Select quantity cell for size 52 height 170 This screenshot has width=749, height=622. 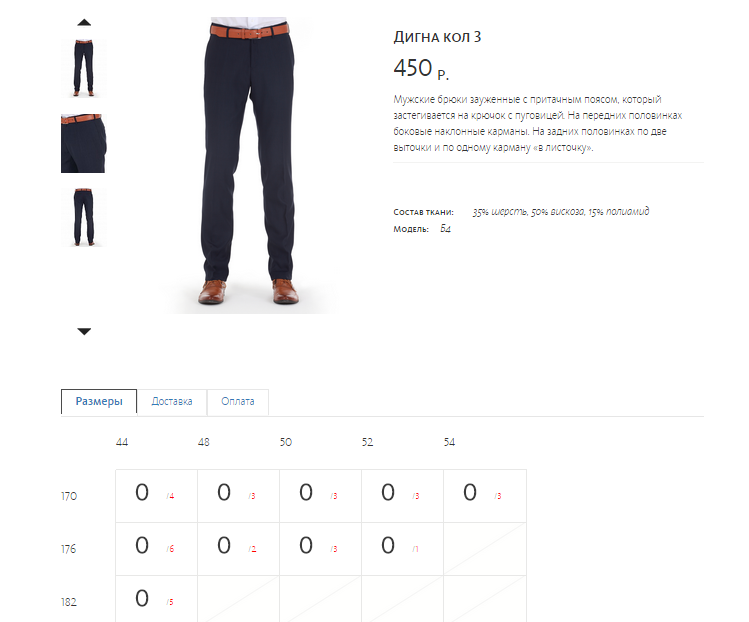403,496
